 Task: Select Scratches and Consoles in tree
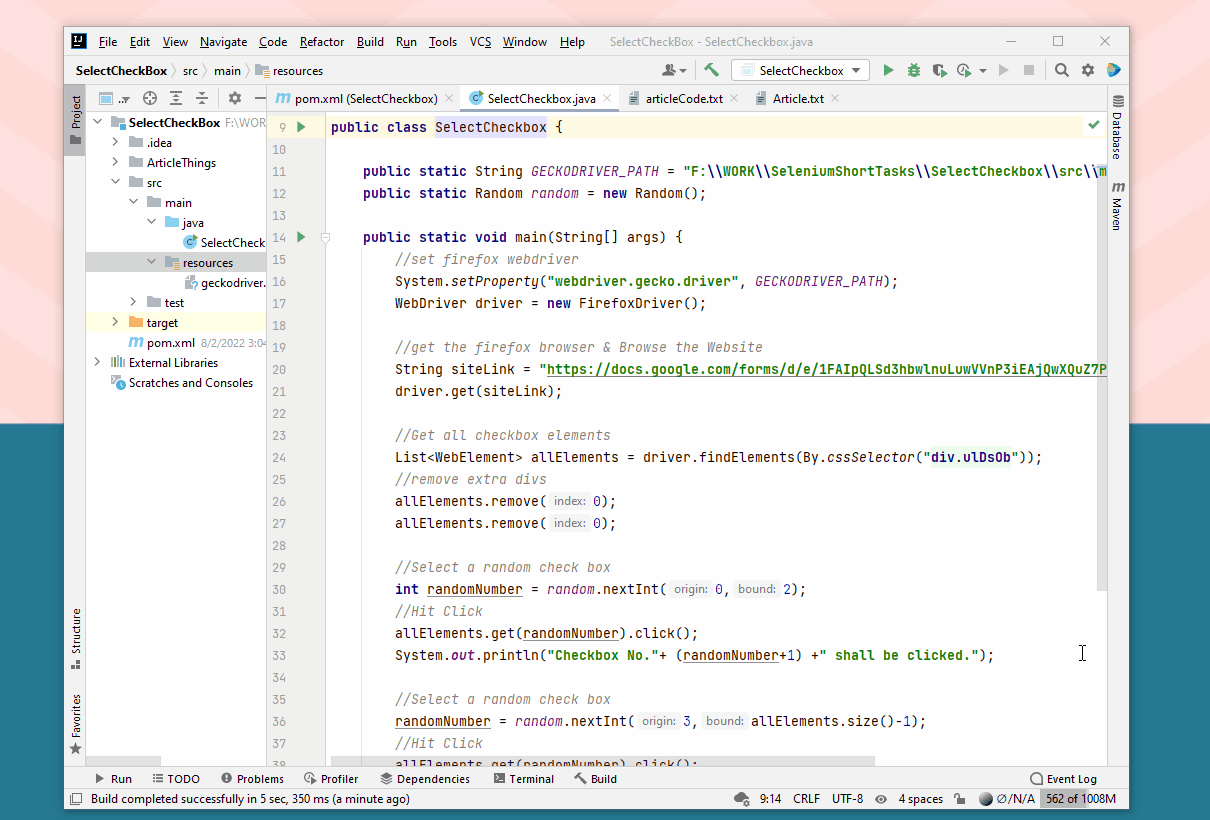[x=190, y=382]
